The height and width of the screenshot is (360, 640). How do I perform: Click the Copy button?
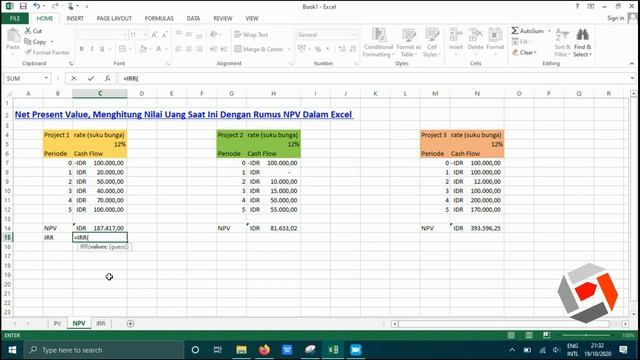[36, 42]
